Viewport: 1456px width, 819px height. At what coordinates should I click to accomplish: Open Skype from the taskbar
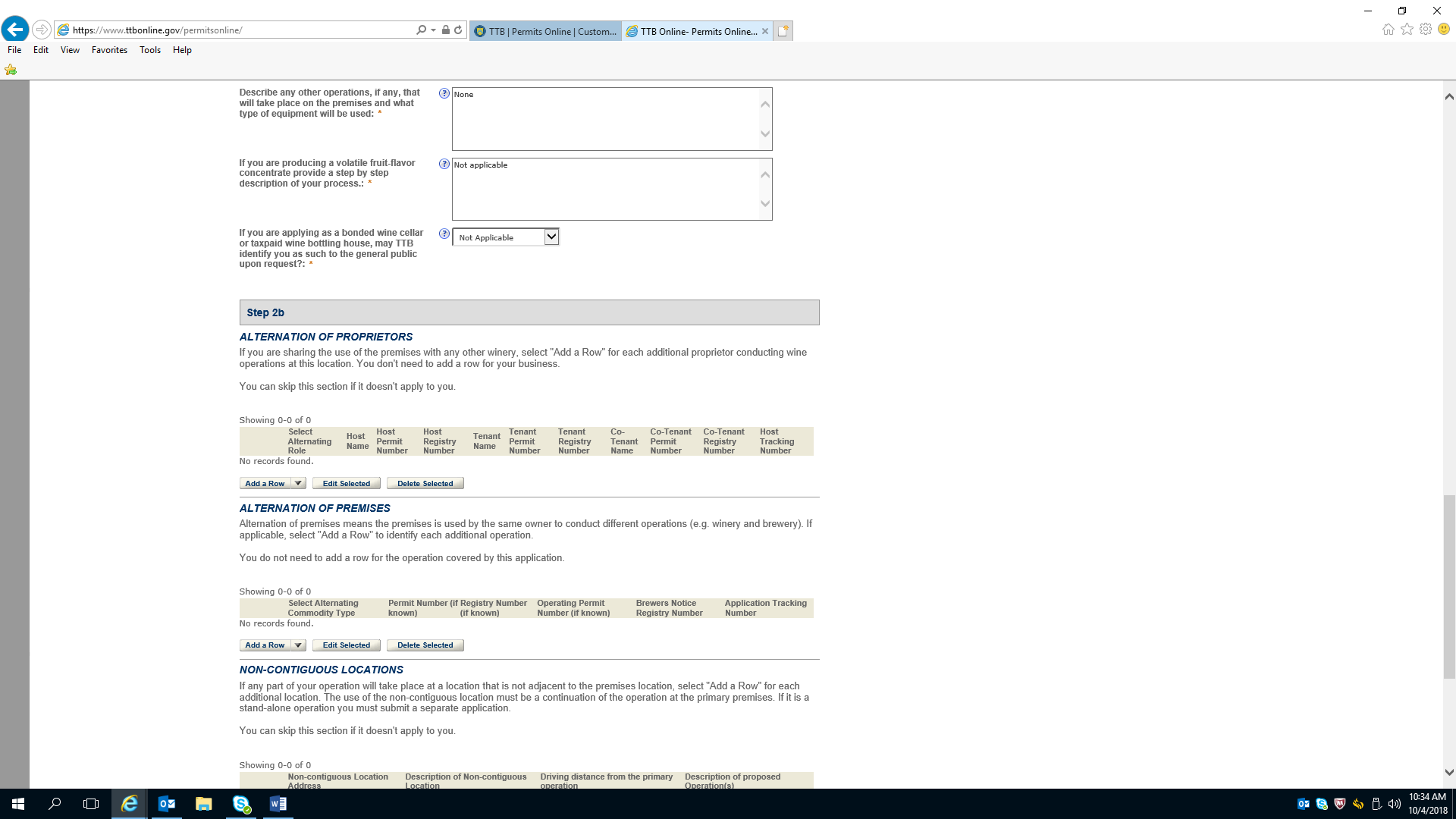241,804
